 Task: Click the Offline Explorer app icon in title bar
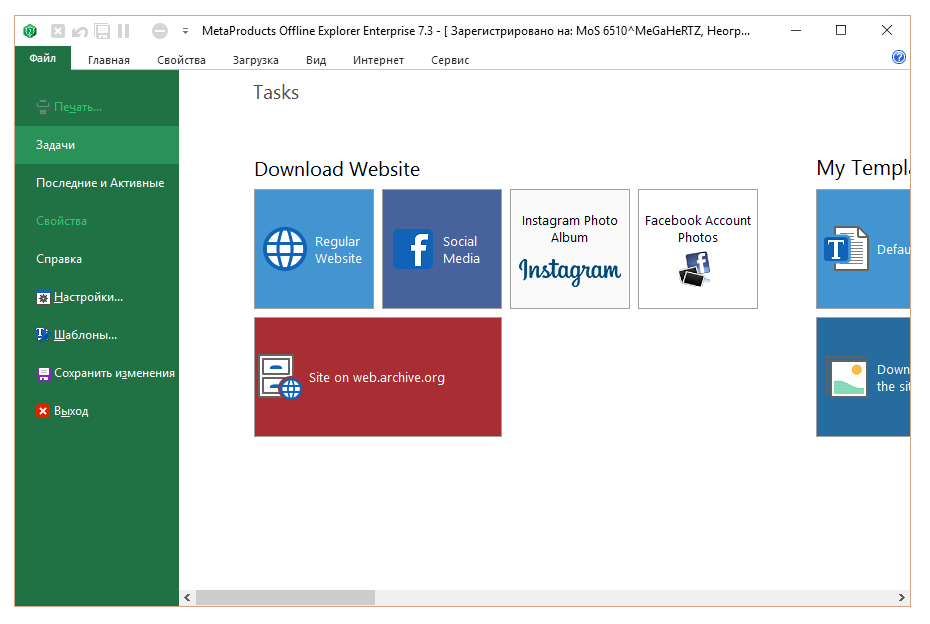click(30, 31)
